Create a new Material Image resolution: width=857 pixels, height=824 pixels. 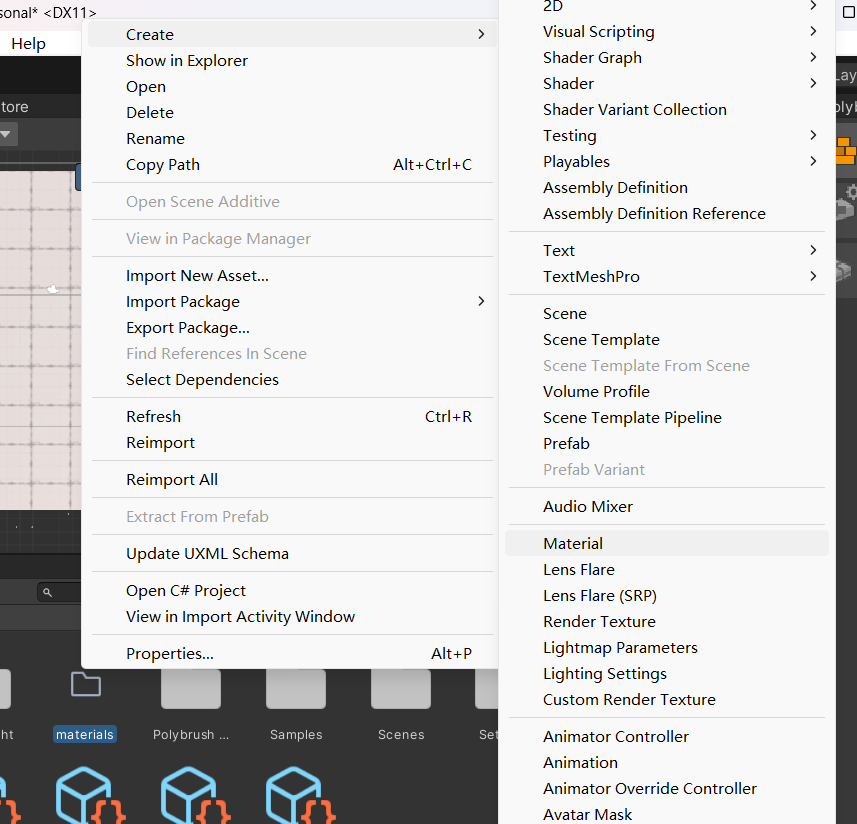[667, 544]
